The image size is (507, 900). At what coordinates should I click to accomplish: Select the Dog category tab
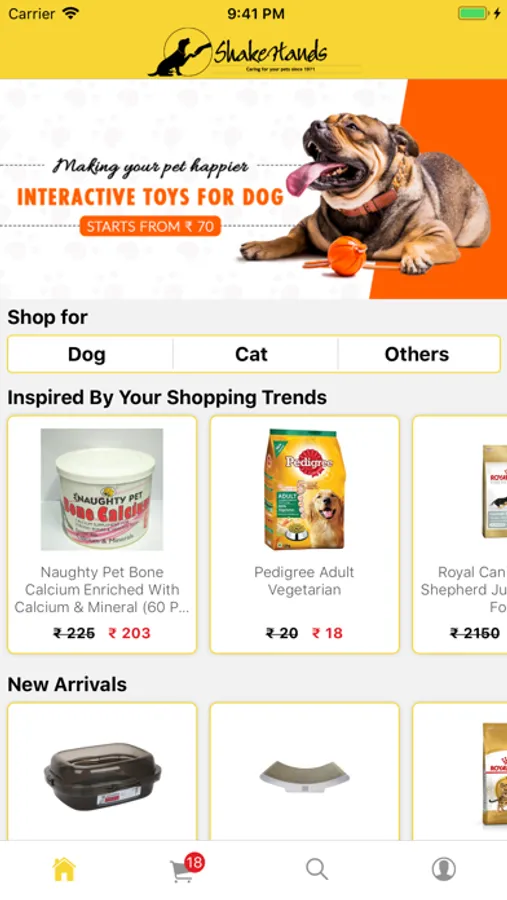tap(87, 354)
